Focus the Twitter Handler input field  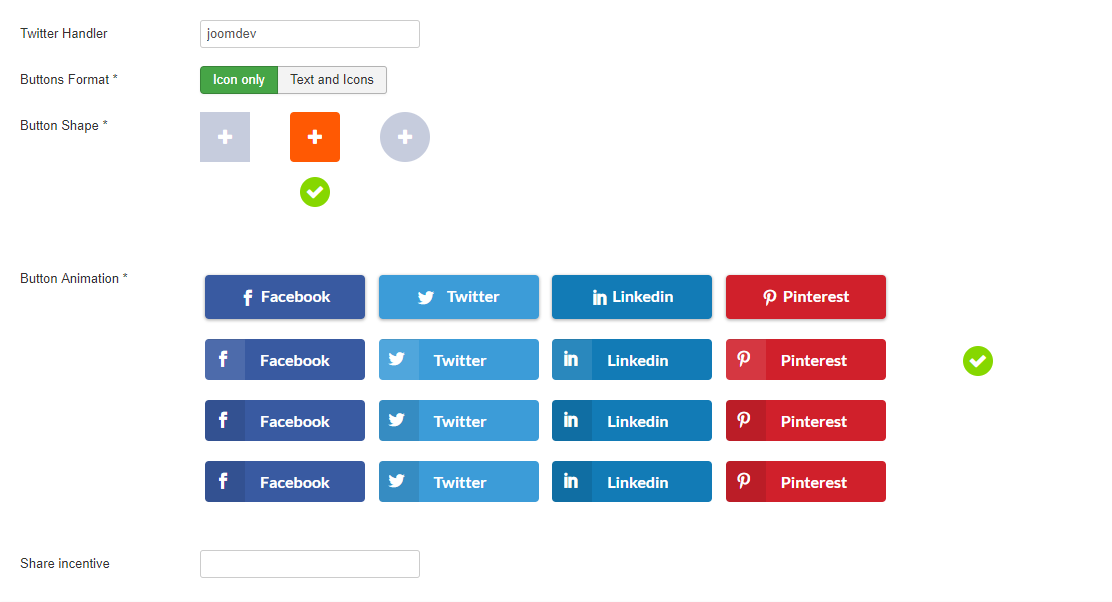(x=310, y=34)
